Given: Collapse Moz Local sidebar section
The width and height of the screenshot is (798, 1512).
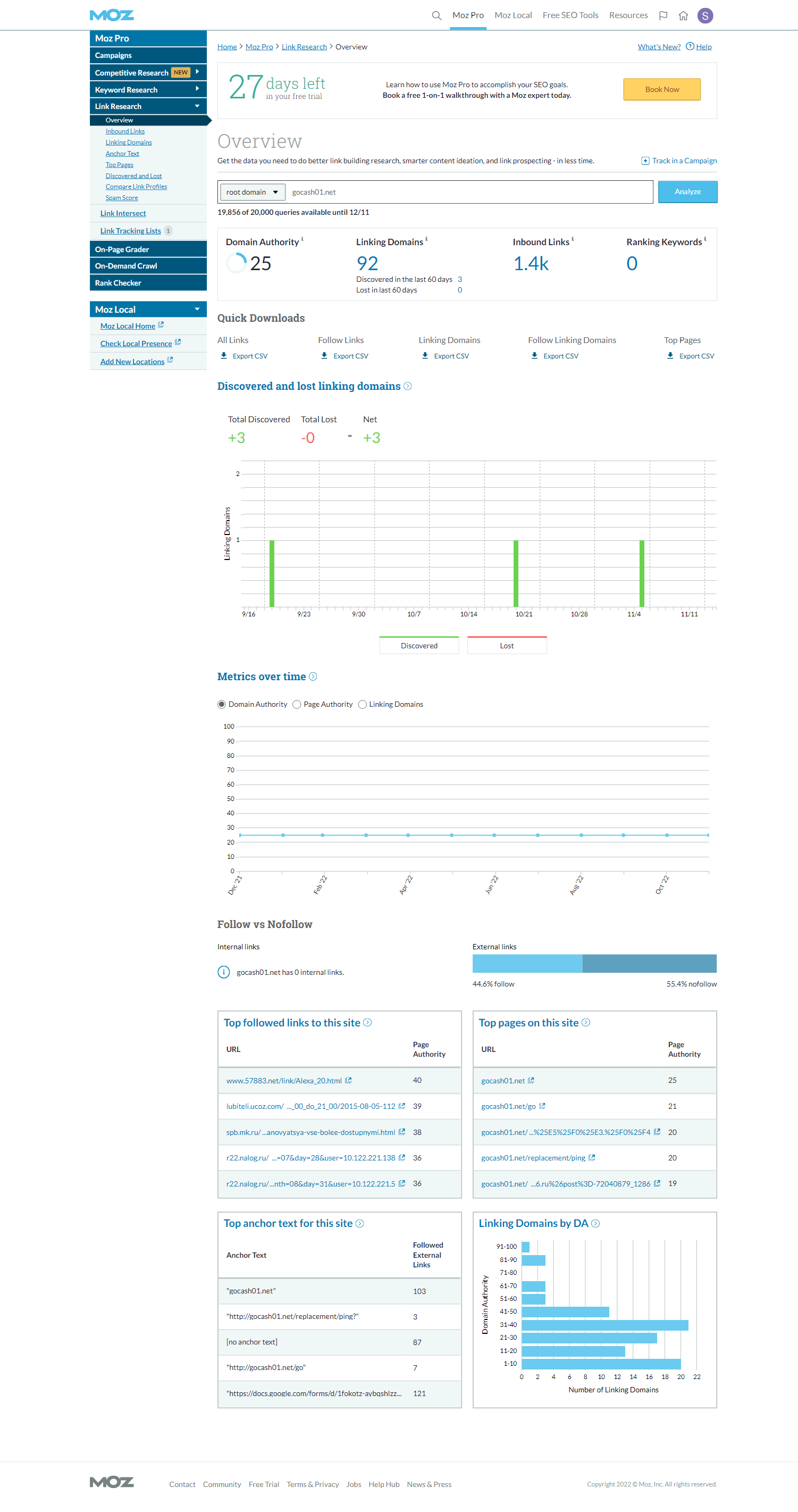Looking at the screenshot, I should coord(197,310).
